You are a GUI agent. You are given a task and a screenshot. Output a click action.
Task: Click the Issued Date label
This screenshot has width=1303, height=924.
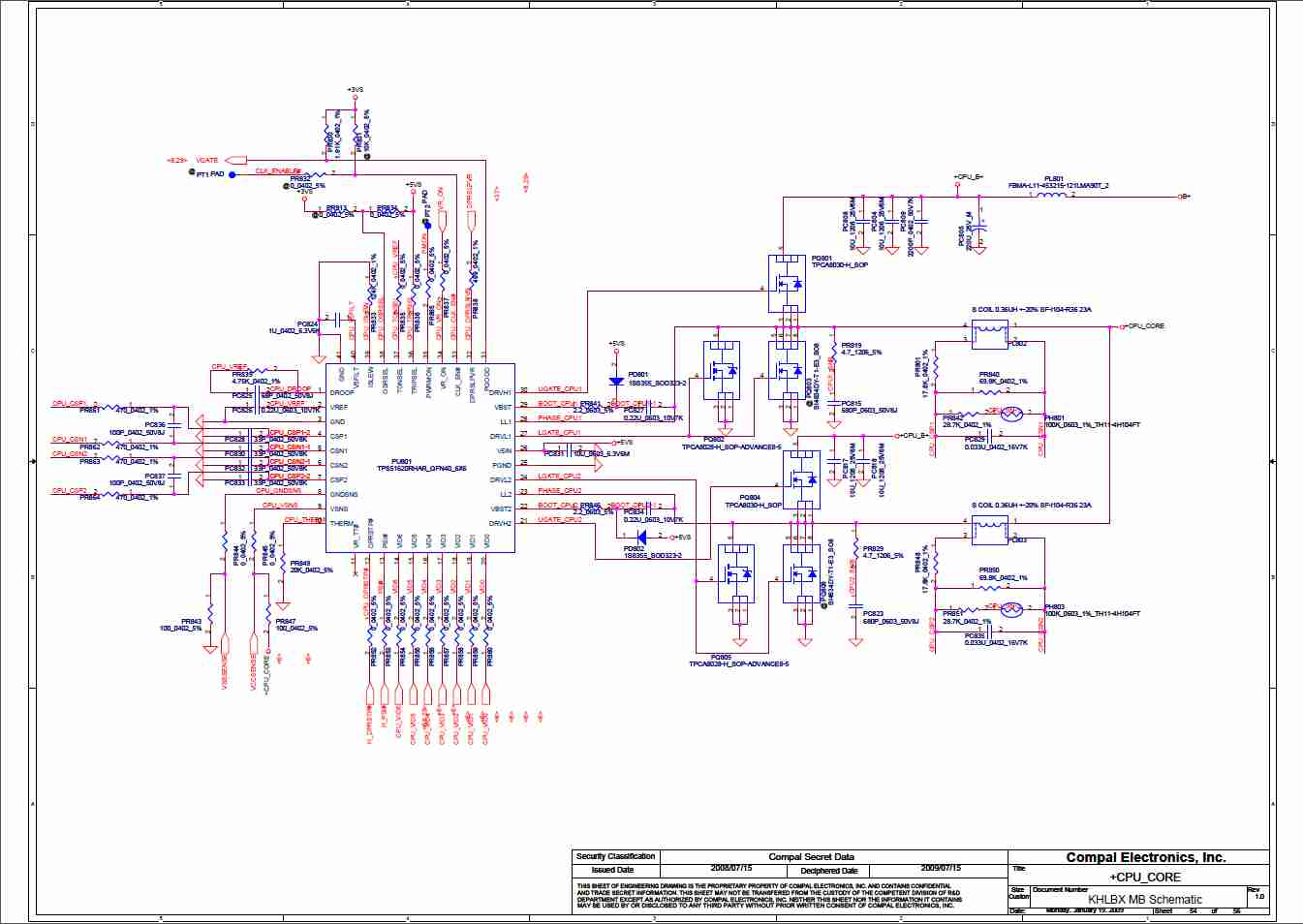coord(612,870)
